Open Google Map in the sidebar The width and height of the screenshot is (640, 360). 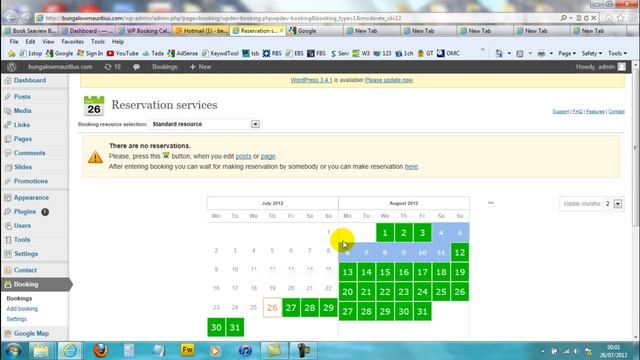point(31,333)
